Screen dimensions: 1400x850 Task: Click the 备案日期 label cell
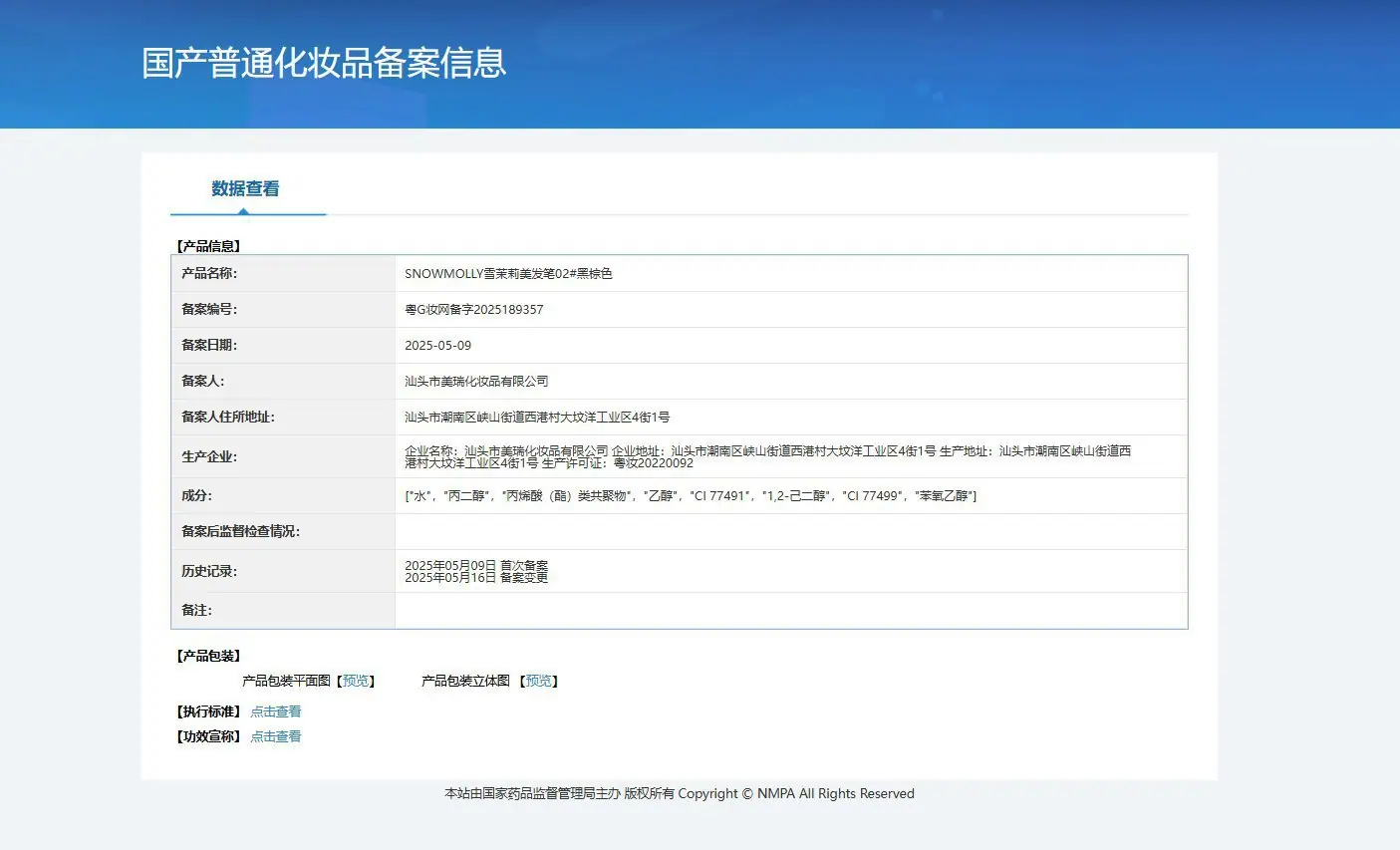tap(284, 345)
